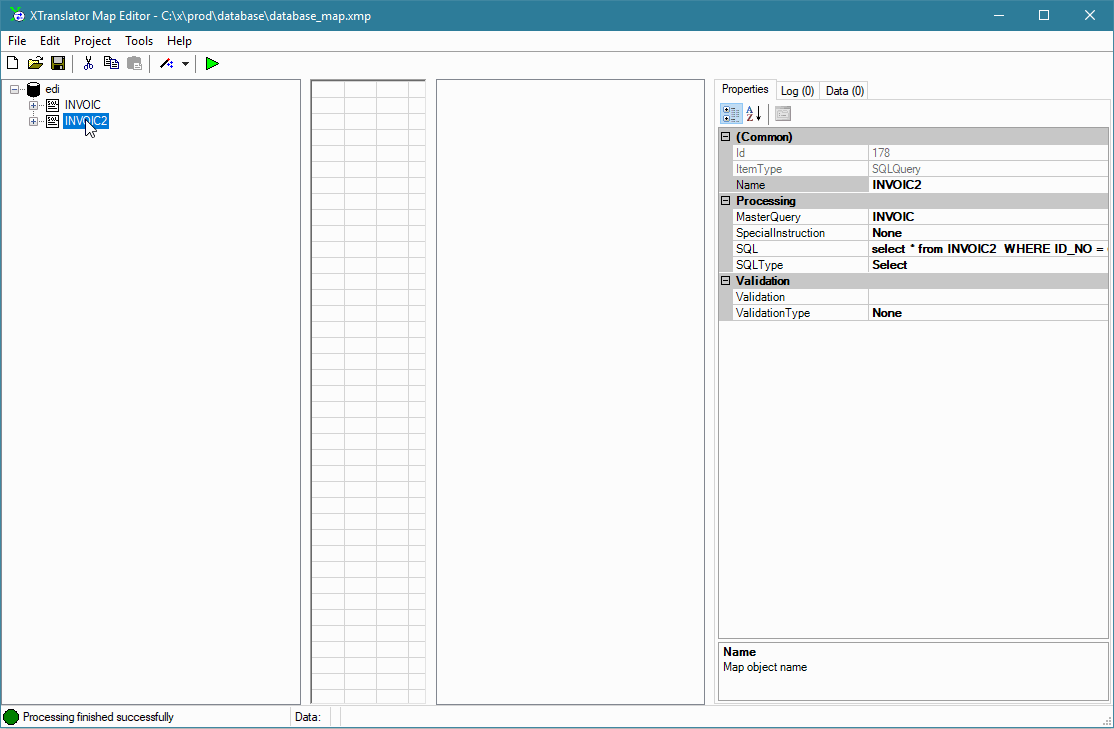This screenshot has height=729, width=1114.
Task: Change the SpecialInstruction value None
Action: [988, 233]
